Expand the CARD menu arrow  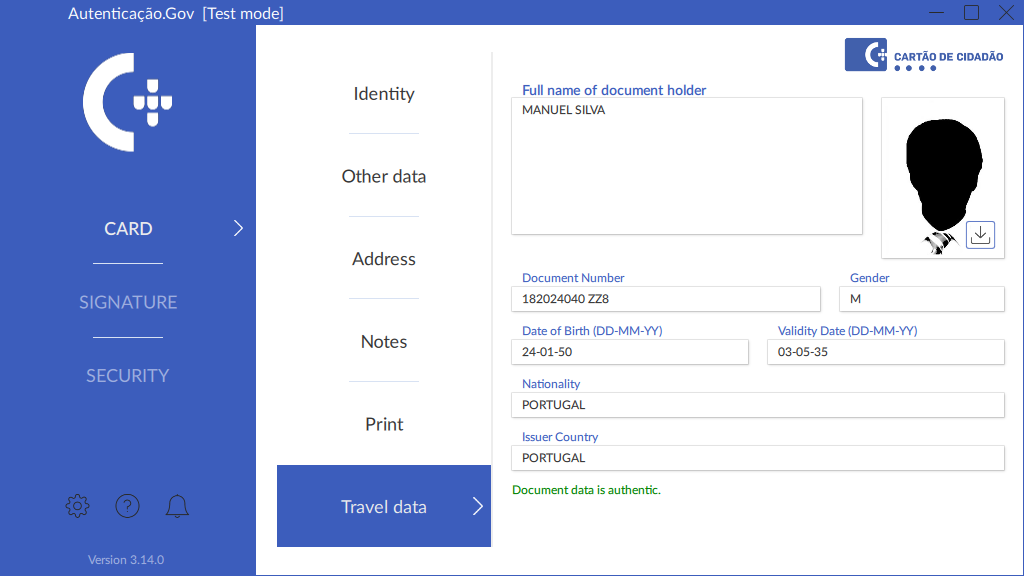click(238, 228)
